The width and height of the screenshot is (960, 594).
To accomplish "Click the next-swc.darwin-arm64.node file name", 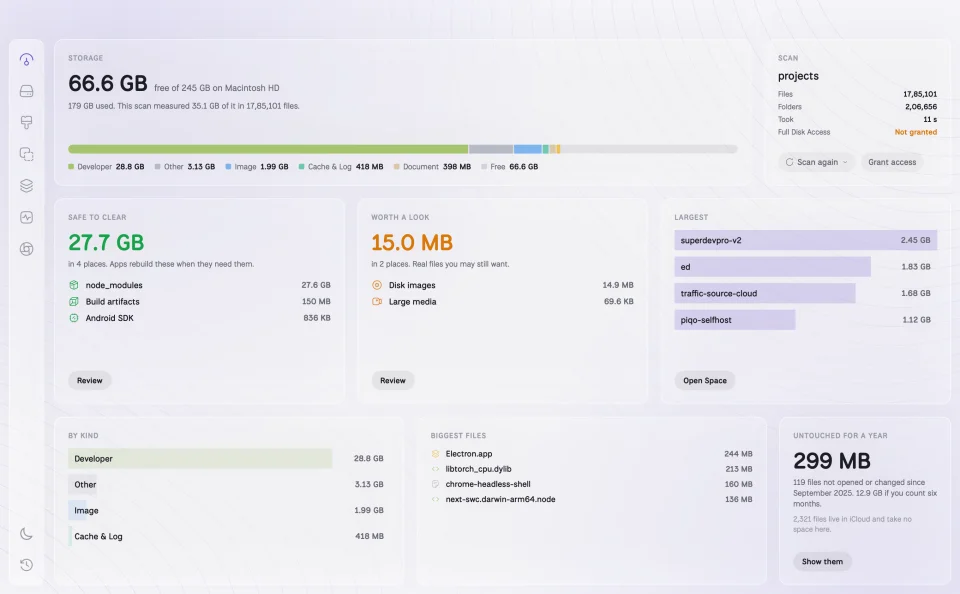I will (500, 499).
